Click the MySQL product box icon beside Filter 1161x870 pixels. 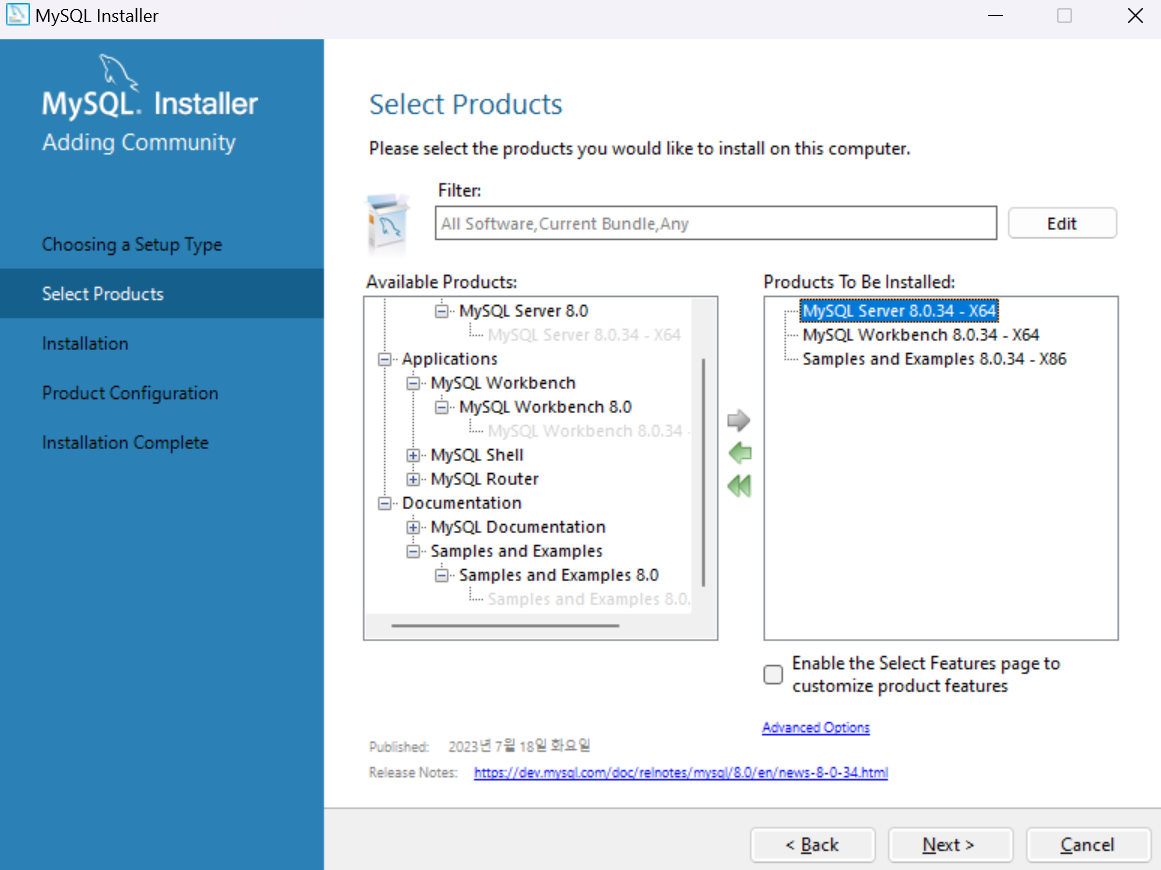coord(388,223)
